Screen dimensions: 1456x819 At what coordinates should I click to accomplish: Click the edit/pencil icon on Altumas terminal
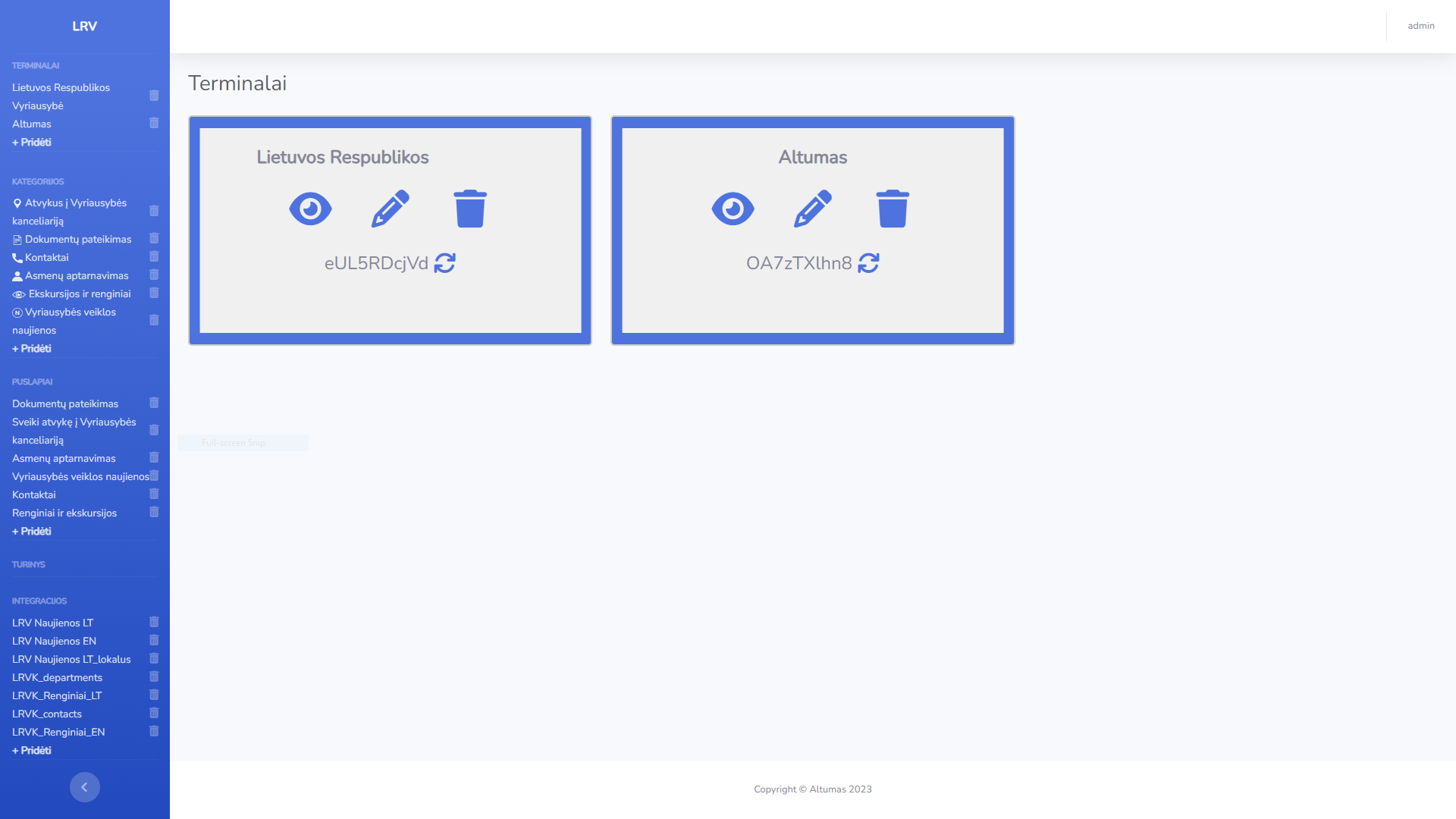coord(812,207)
